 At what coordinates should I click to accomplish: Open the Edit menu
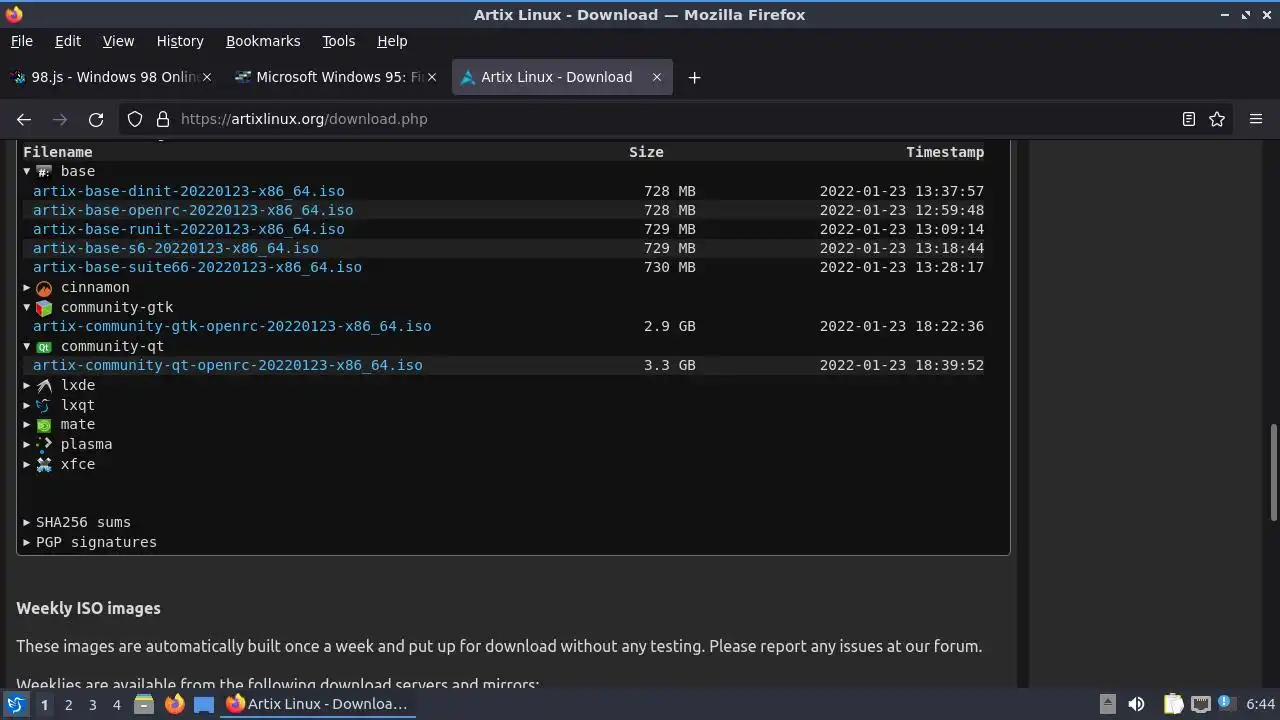tap(68, 41)
